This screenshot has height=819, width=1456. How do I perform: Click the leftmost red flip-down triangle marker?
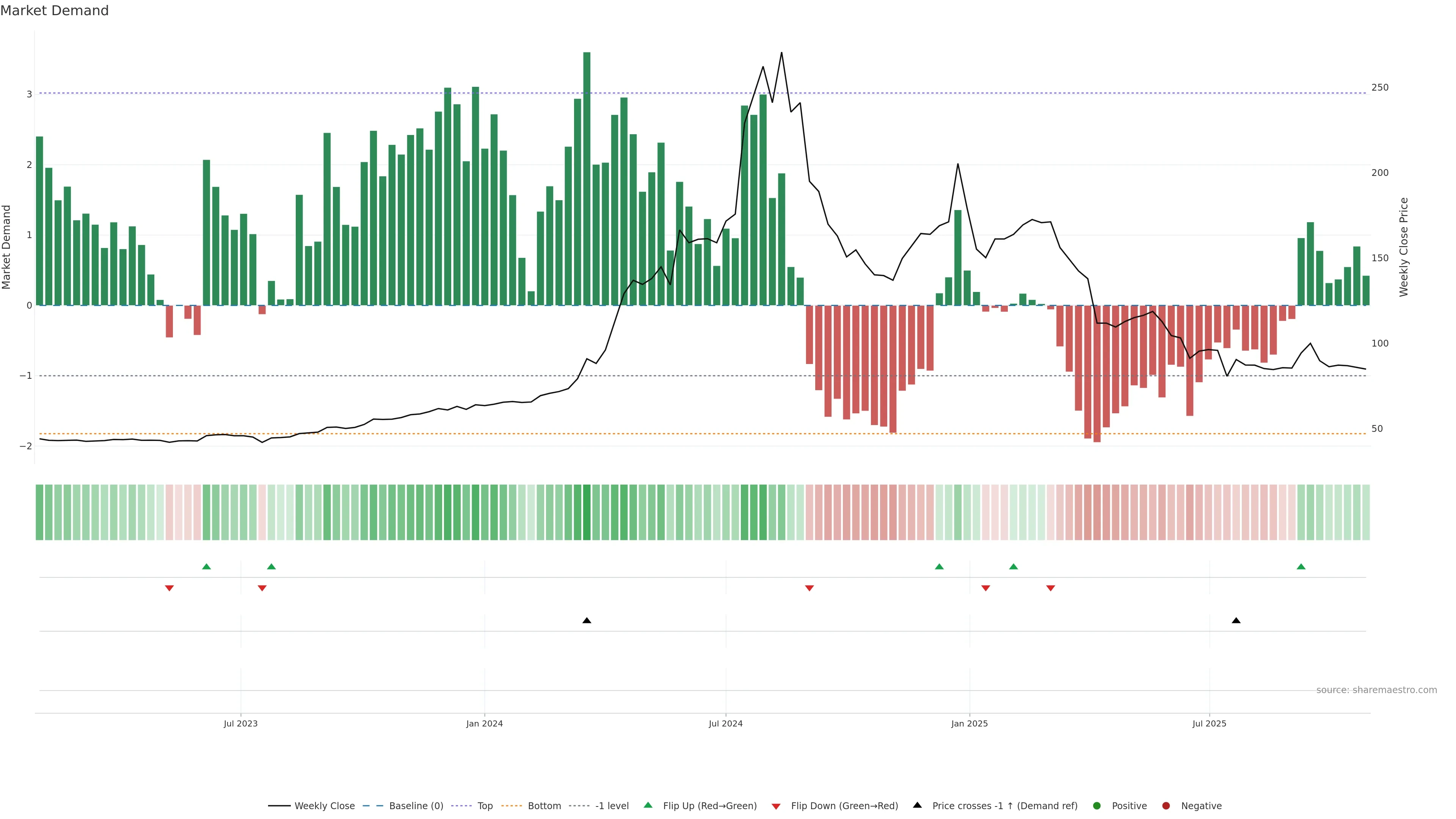(x=169, y=588)
